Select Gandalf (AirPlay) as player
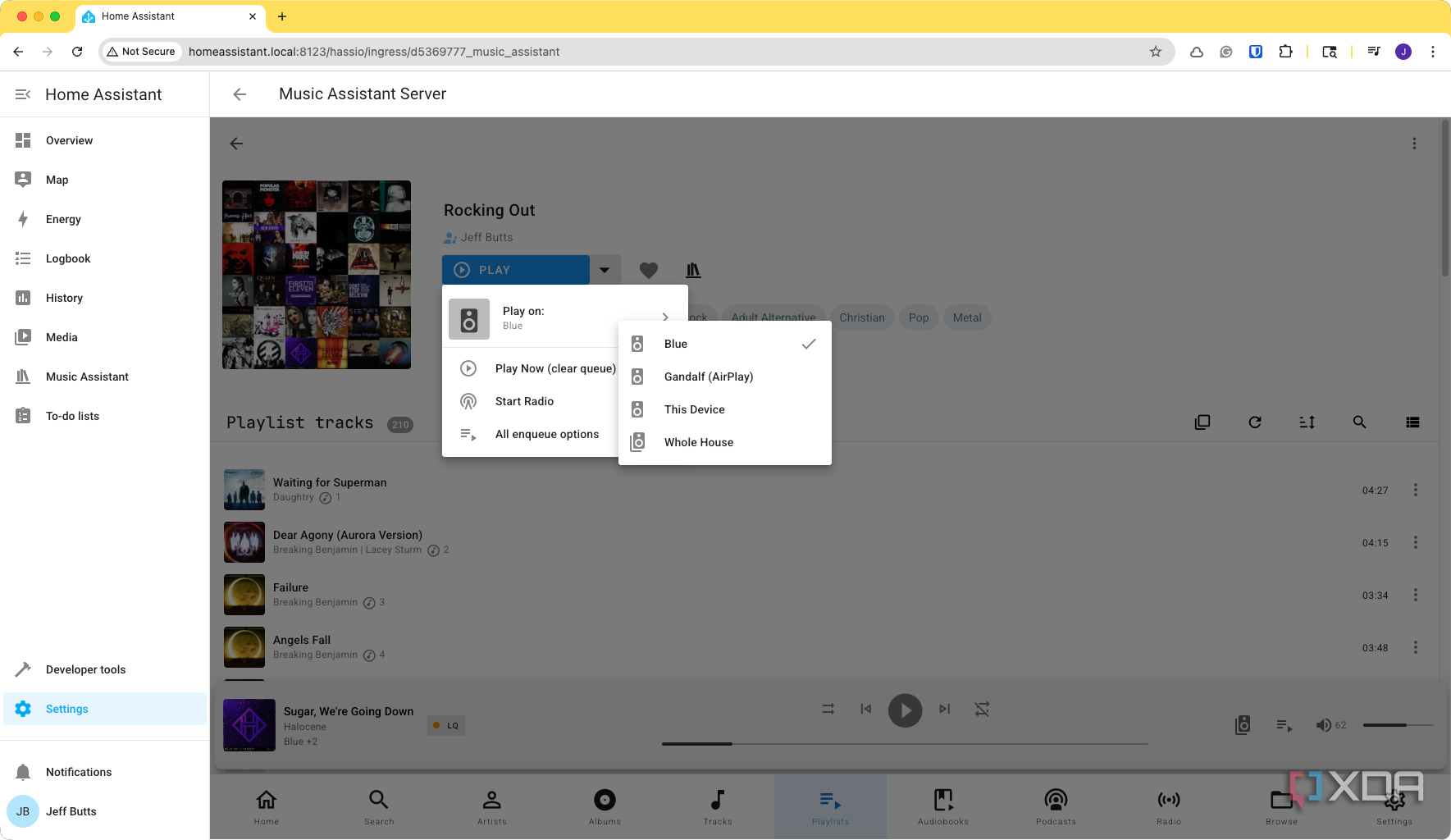The width and height of the screenshot is (1451, 840). [725, 377]
